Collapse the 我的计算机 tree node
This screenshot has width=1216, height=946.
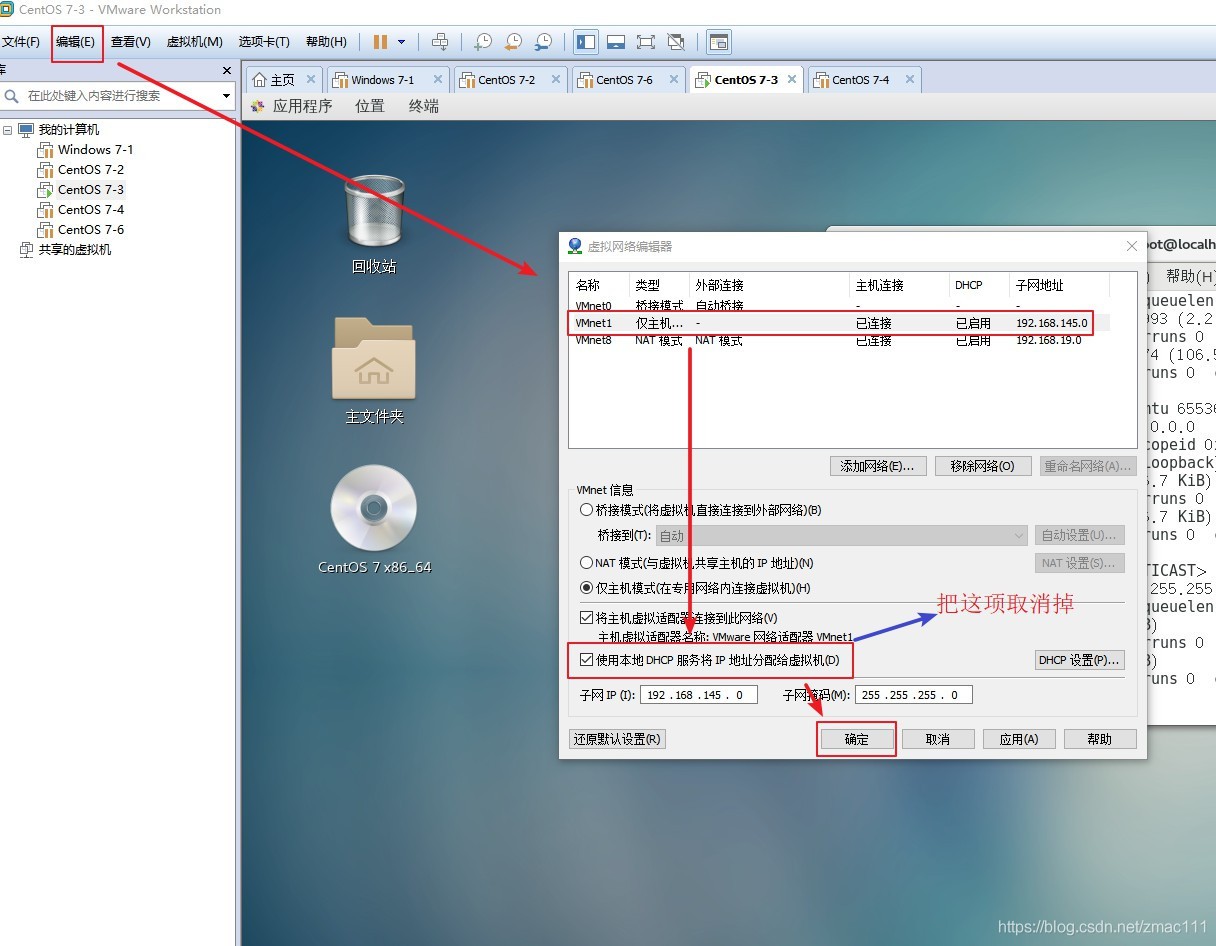coord(7,130)
